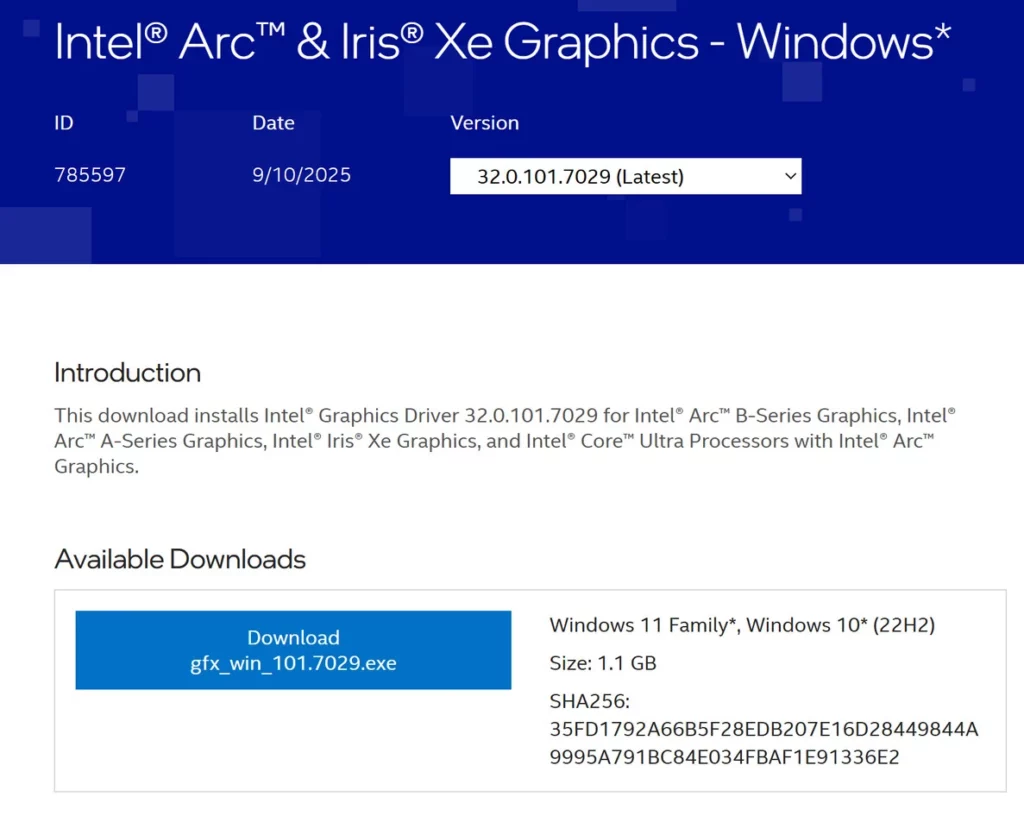Click the ID column label

click(x=63, y=123)
